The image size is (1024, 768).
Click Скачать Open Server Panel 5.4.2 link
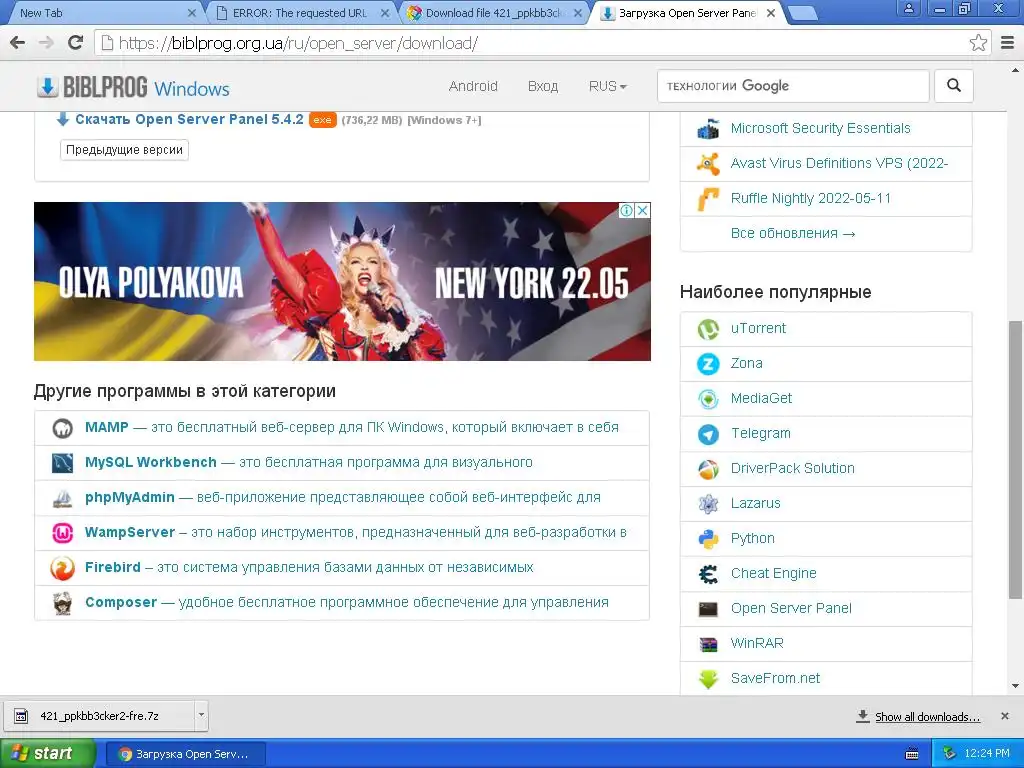189,120
